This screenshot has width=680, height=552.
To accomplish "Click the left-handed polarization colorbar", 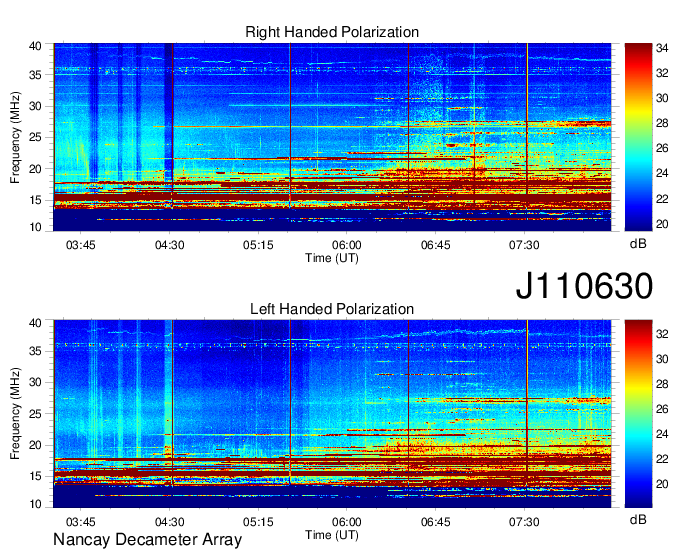I will point(638,414).
